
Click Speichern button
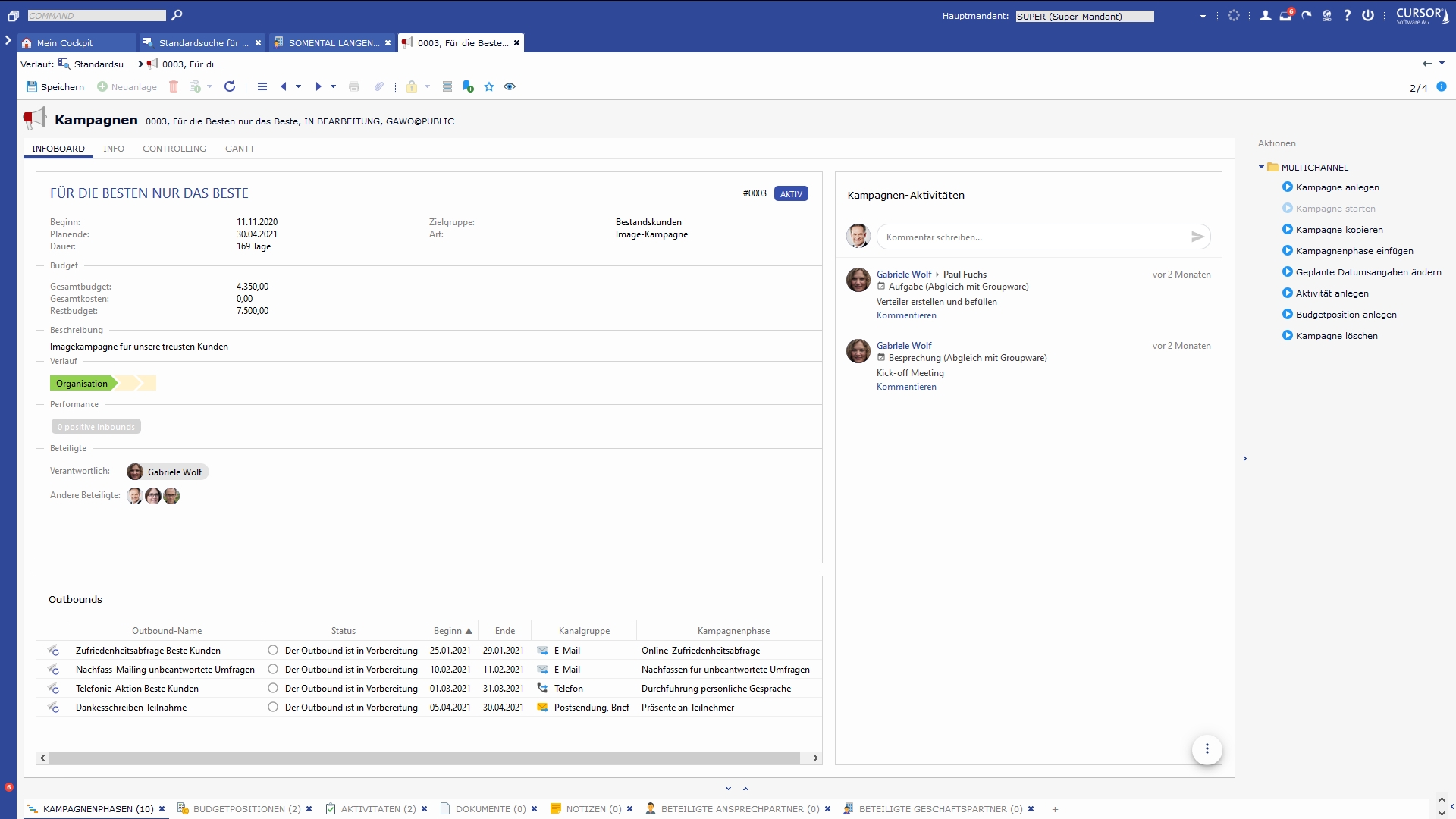click(55, 86)
